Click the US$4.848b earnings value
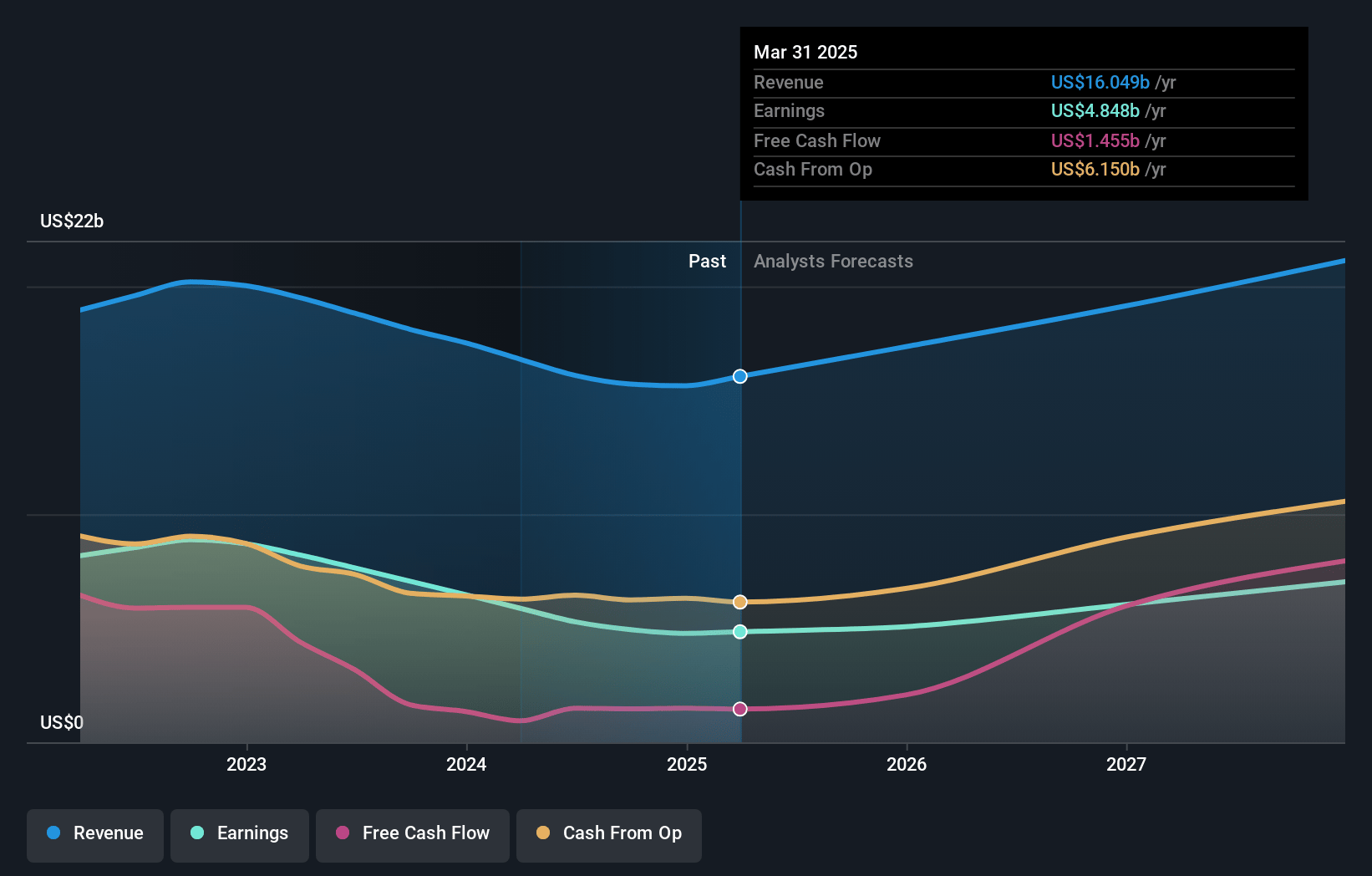 point(1095,110)
